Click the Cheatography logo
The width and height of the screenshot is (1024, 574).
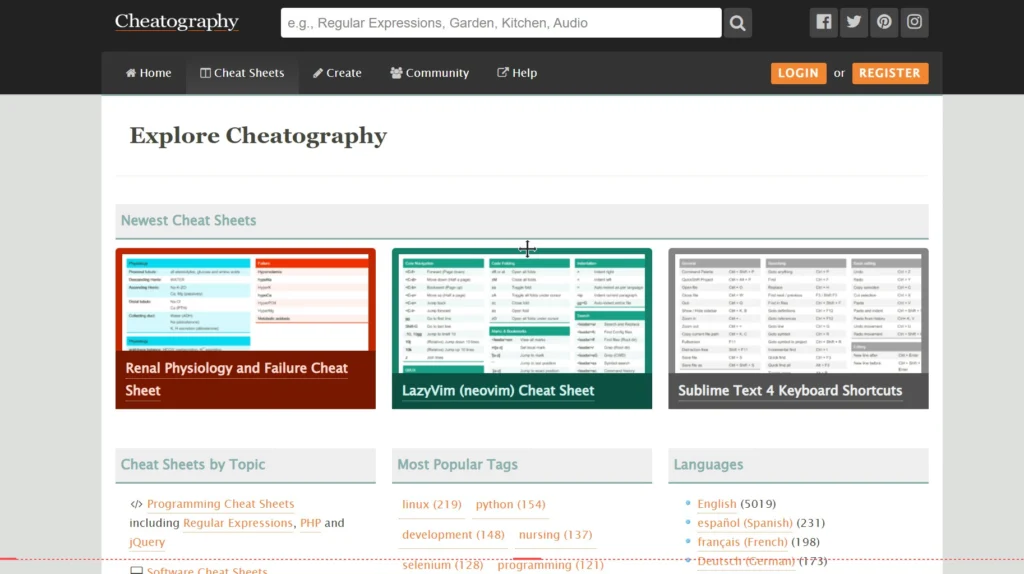point(177,22)
